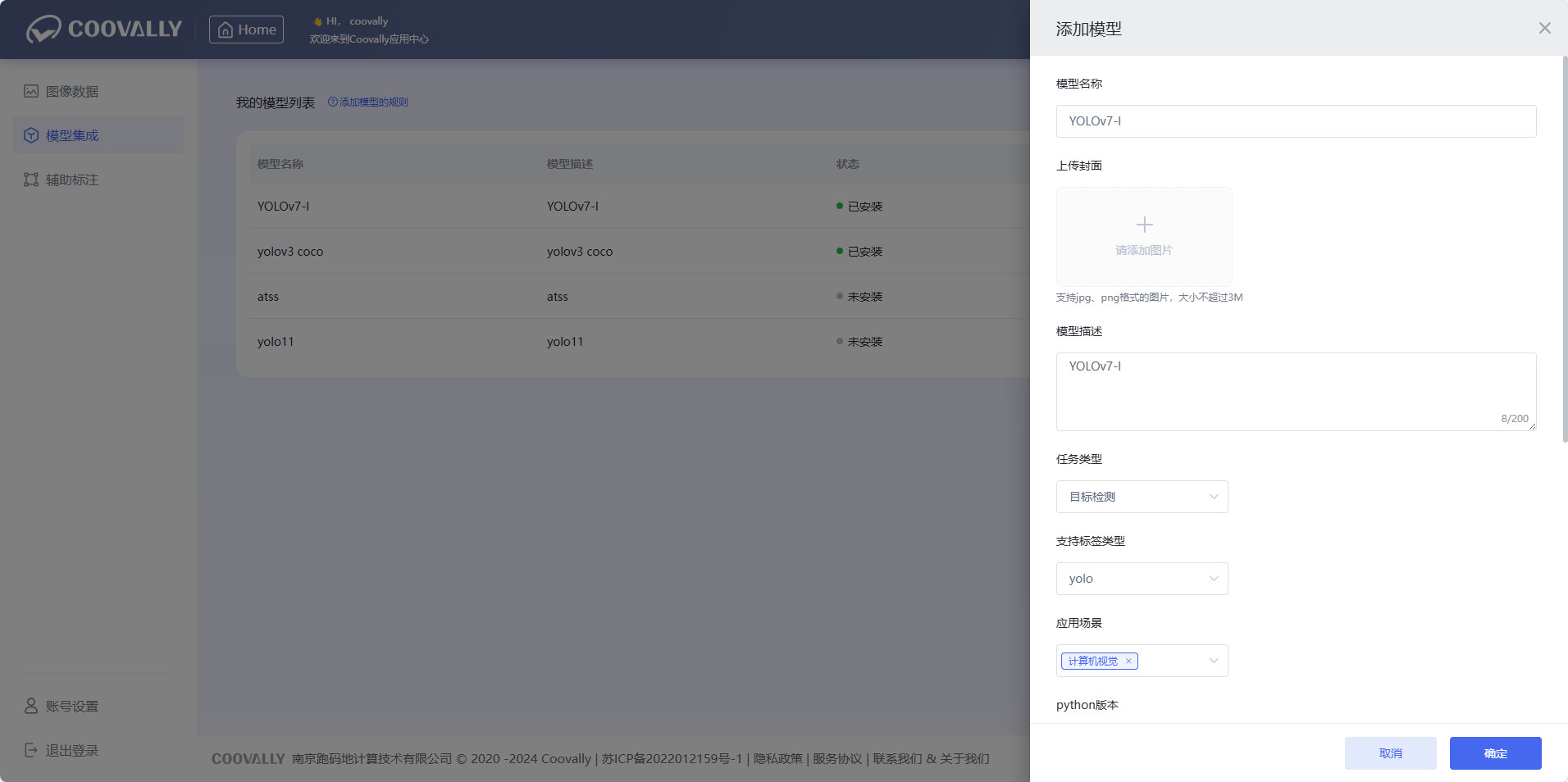Open the 支持标签类型 dropdown showing yolo
The image size is (1568, 782).
pyautogui.click(x=1142, y=579)
